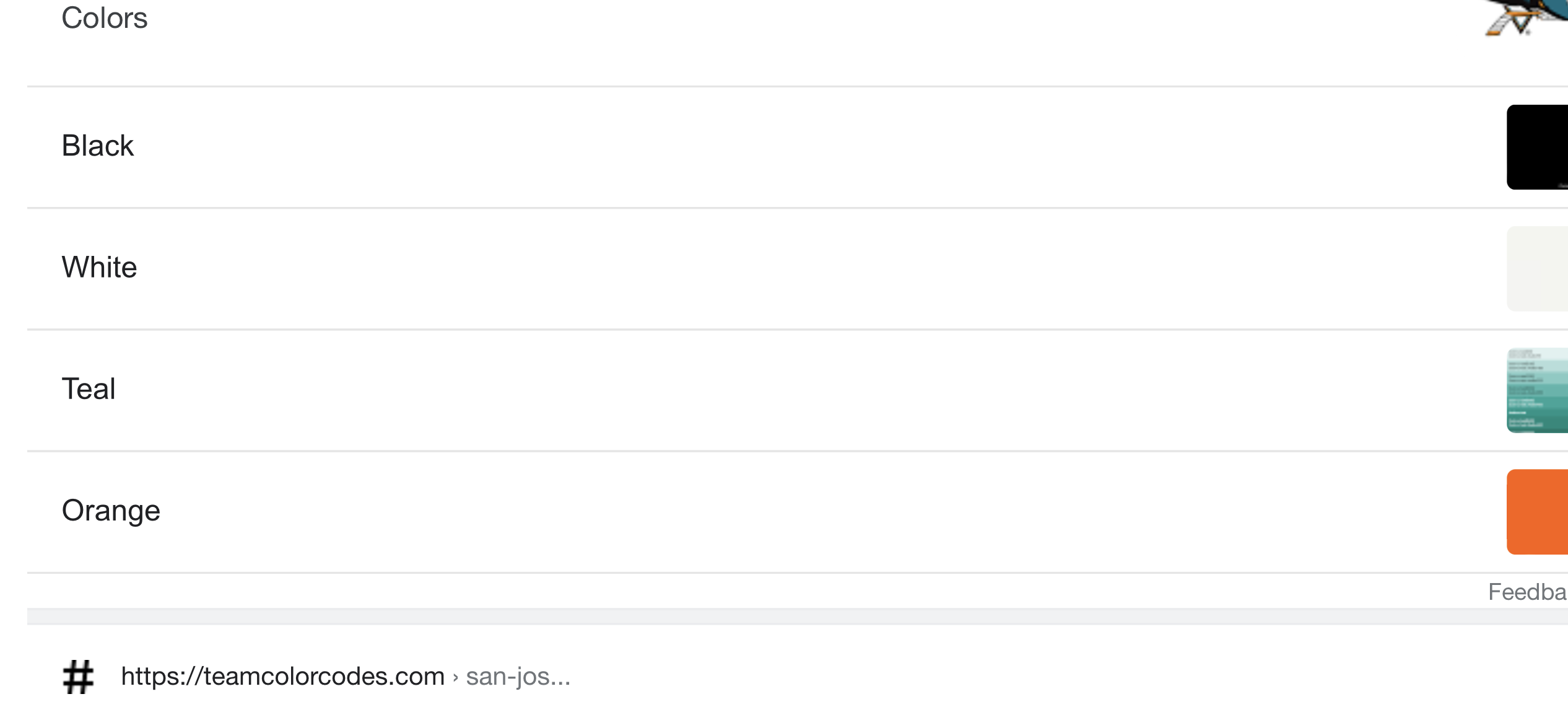Click the teamcolorcodes hash favicon

tap(78, 677)
